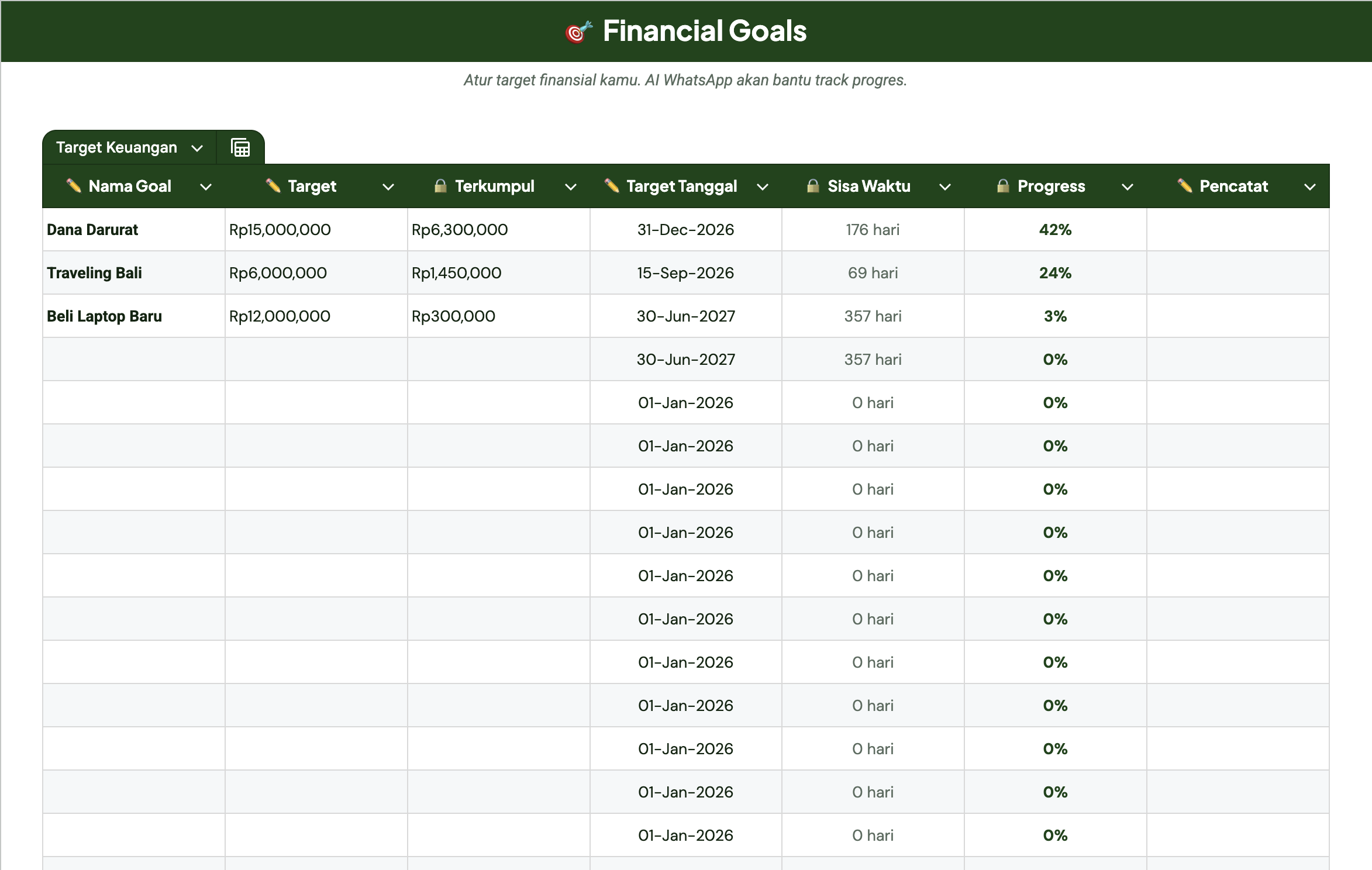Select the Financial Goals title text

(x=705, y=31)
